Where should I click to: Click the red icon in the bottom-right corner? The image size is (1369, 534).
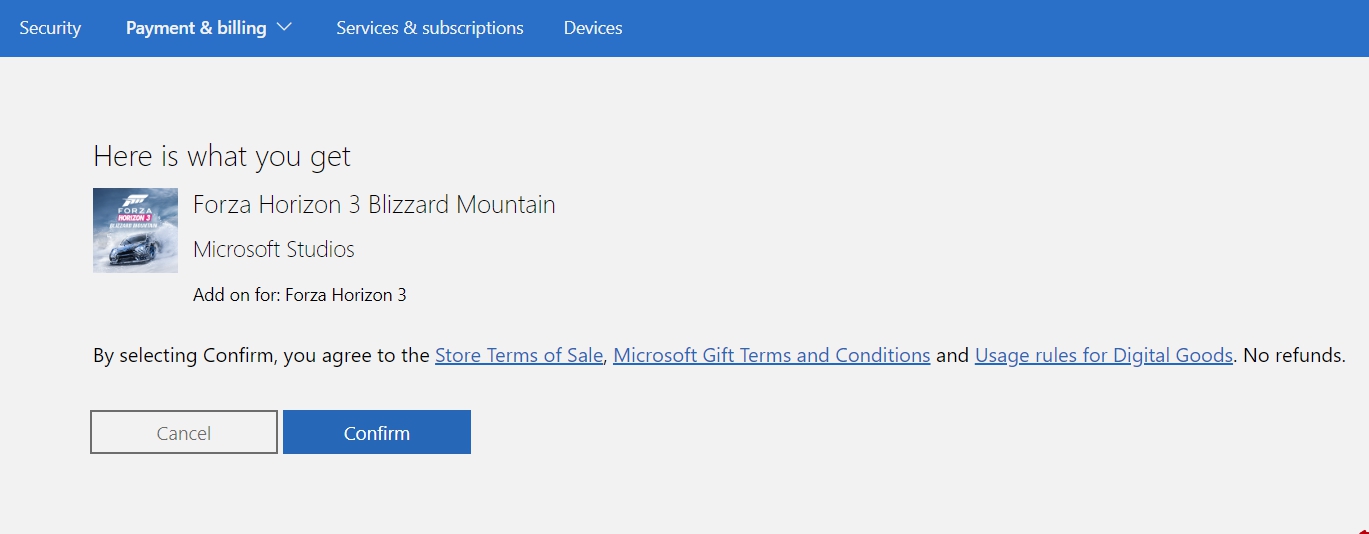pyautogui.click(x=1364, y=531)
